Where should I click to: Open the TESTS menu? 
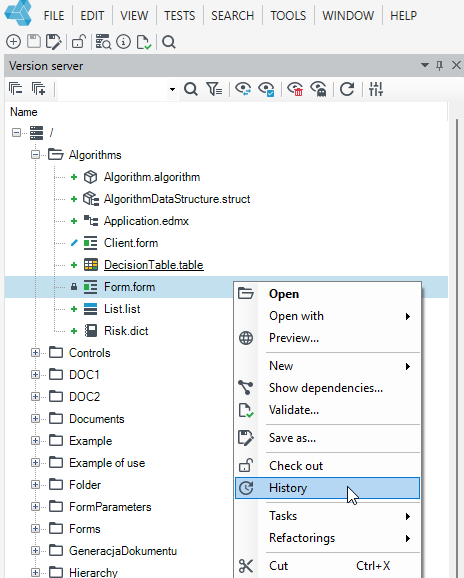[x=179, y=15]
